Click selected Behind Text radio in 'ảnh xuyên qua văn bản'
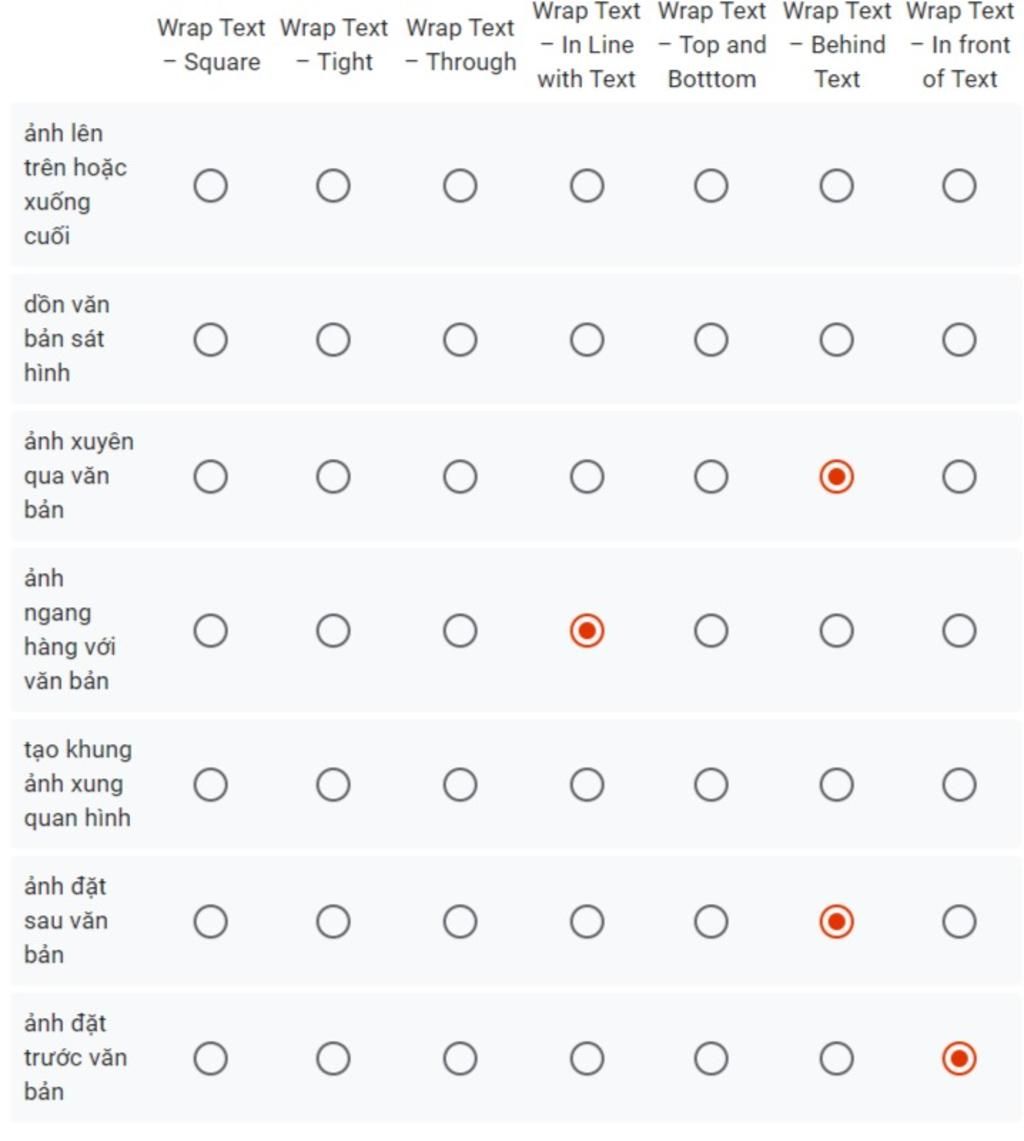The image size is (1024, 1141). click(836, 477)
